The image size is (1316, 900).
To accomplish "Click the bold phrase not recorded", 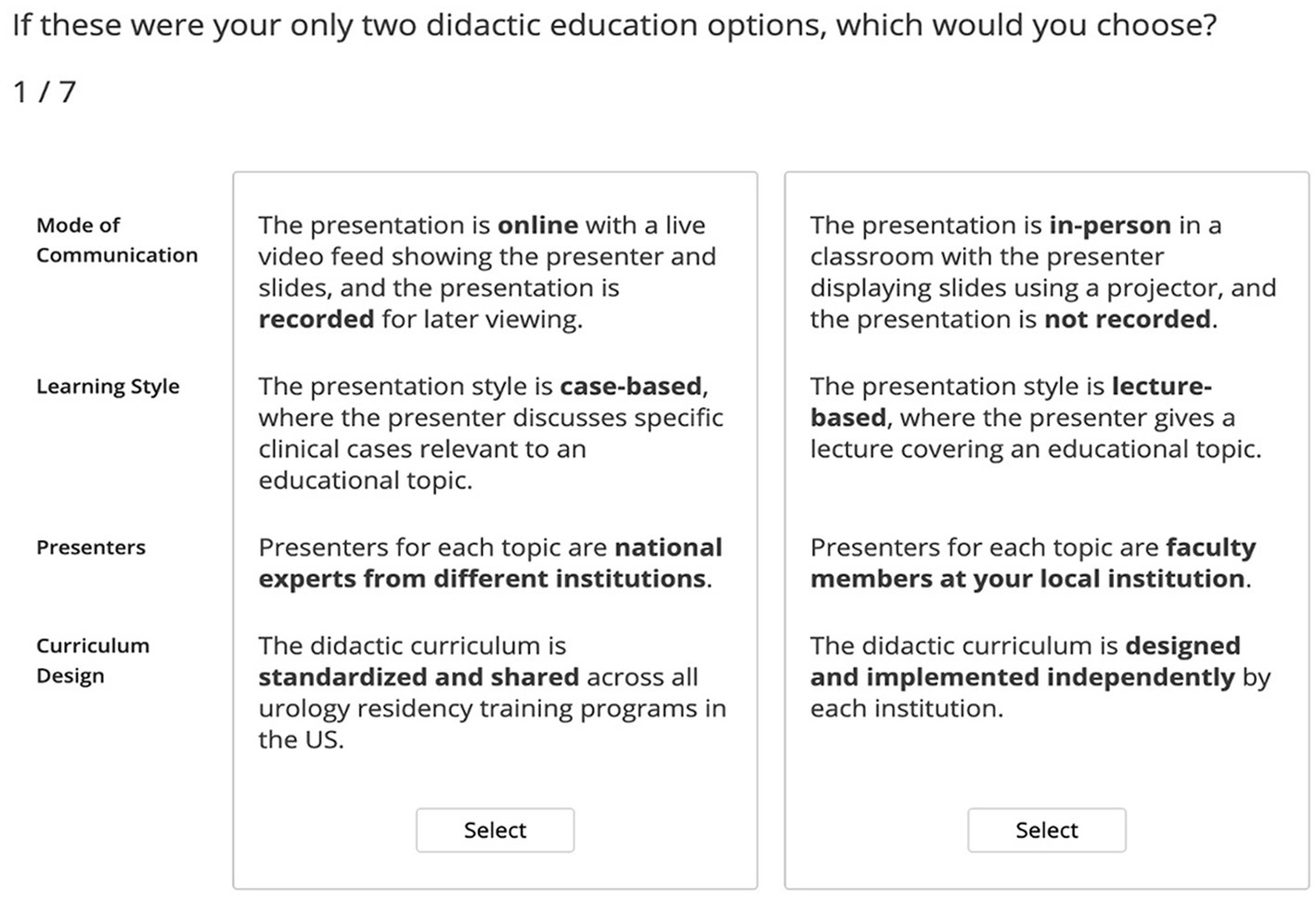I will 1128,319.
